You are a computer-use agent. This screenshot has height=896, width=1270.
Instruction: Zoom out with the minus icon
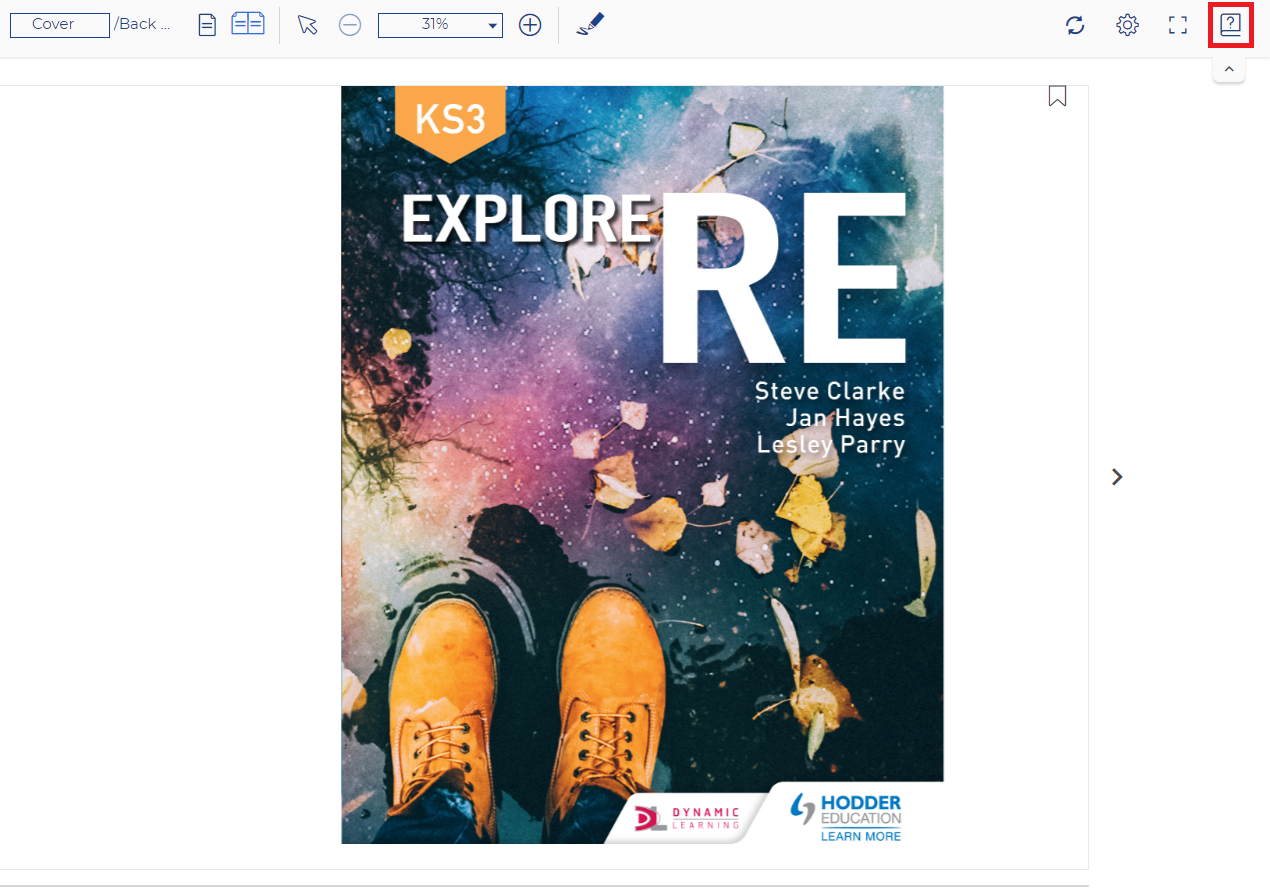[349, 25]
